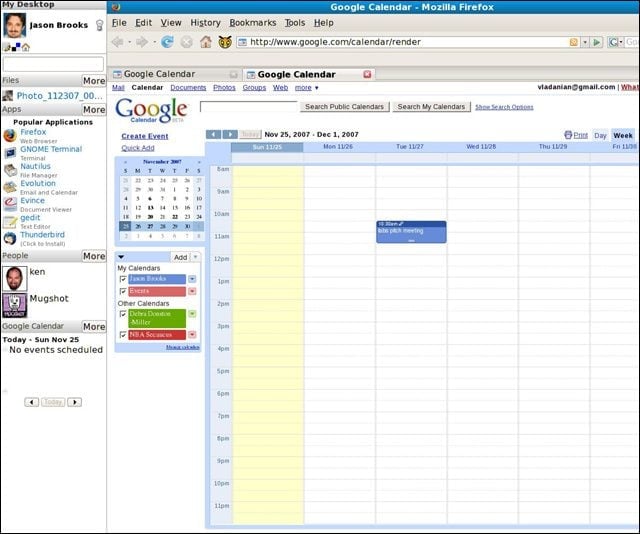The image size is (640, 534).
Task: Open the 'bbs pitch meeting' event
Action: coord(411,232)
